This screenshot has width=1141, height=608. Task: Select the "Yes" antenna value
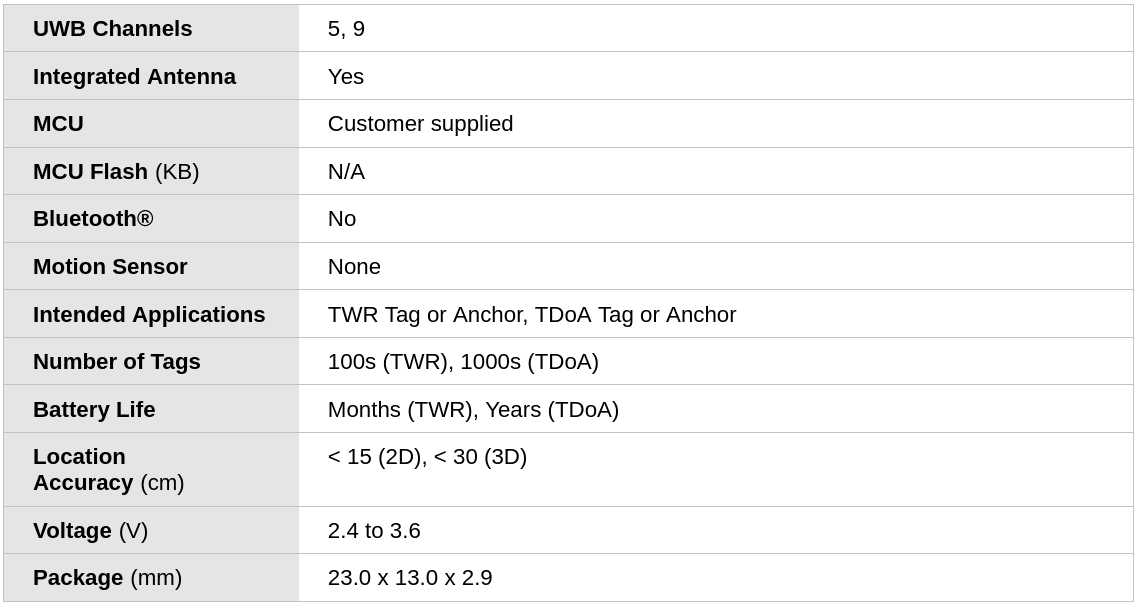[346, 77]
